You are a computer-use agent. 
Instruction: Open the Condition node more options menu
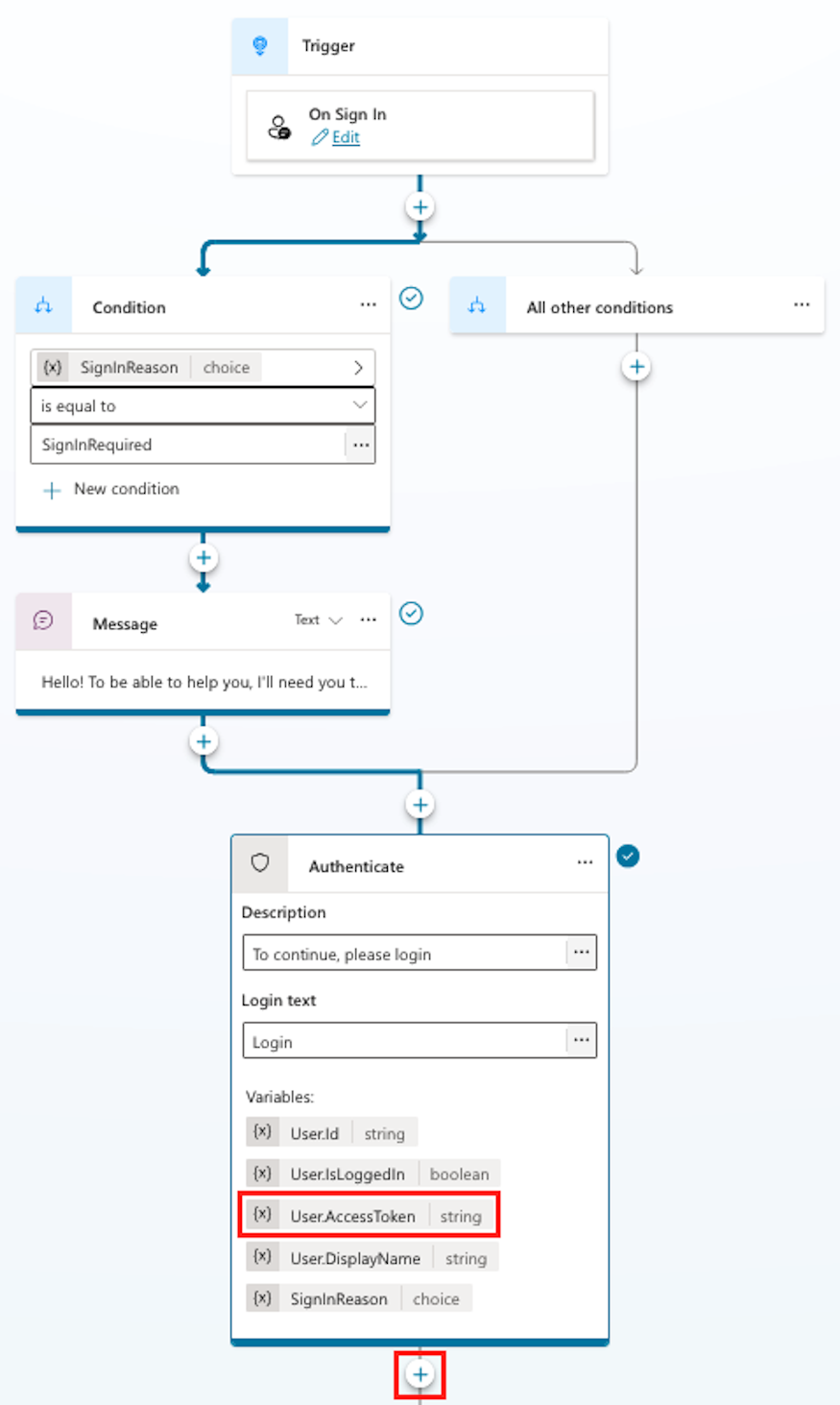coord(368,305)
